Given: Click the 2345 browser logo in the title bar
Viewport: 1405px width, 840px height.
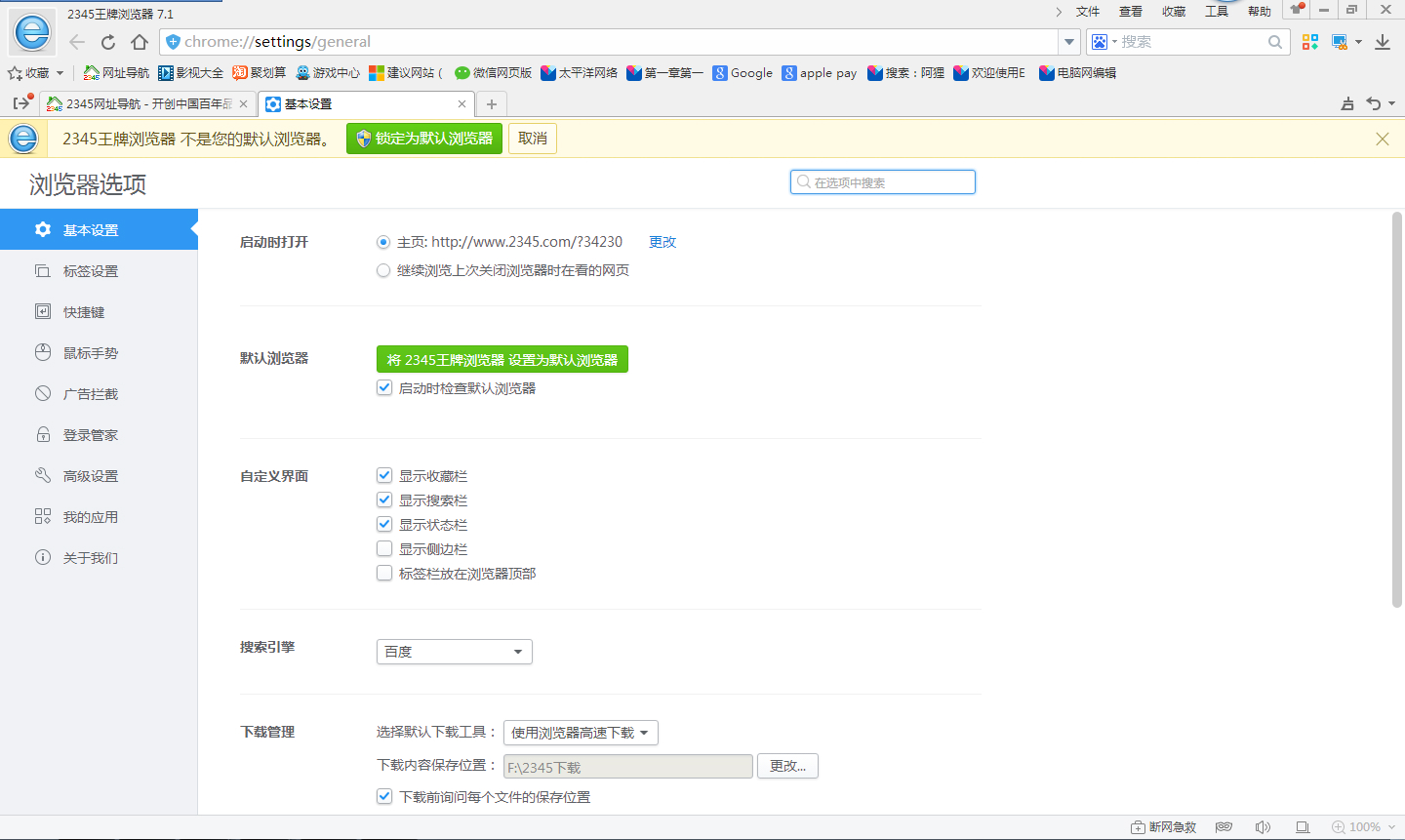Looking at the screenshot, I should tap(32, 32).
